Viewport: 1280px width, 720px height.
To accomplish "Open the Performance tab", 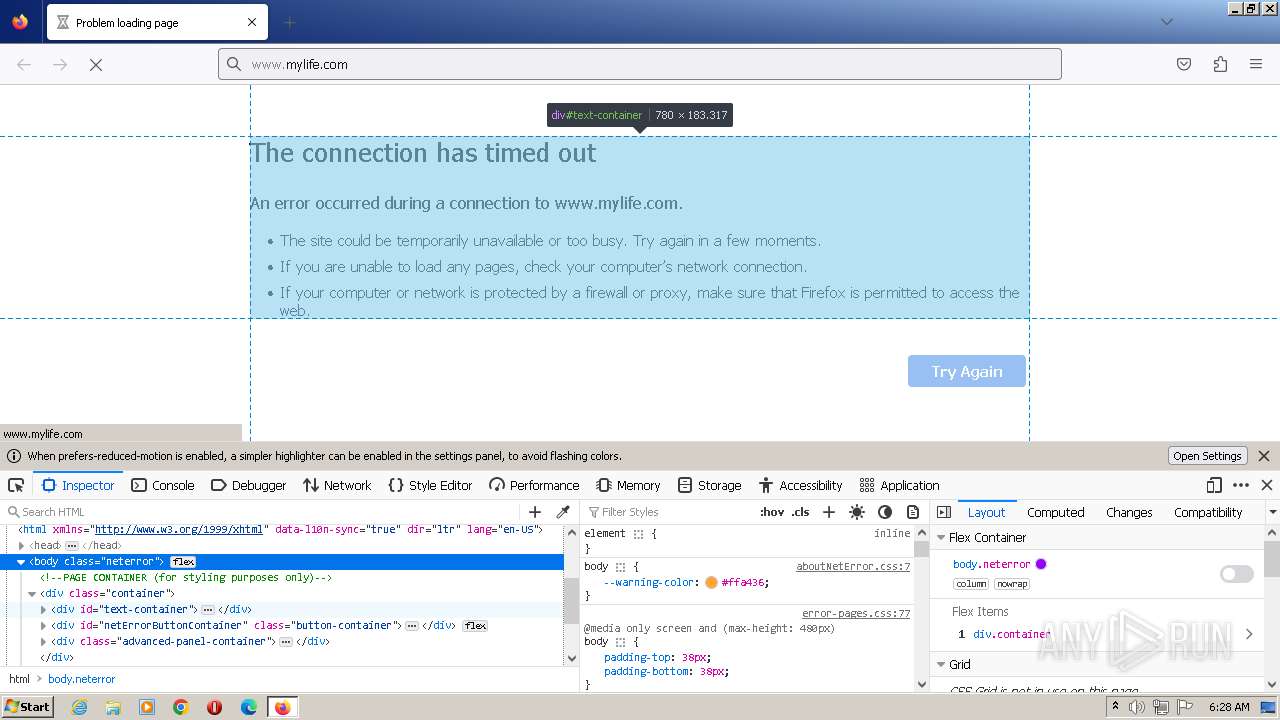I will (x=534, y=485).
